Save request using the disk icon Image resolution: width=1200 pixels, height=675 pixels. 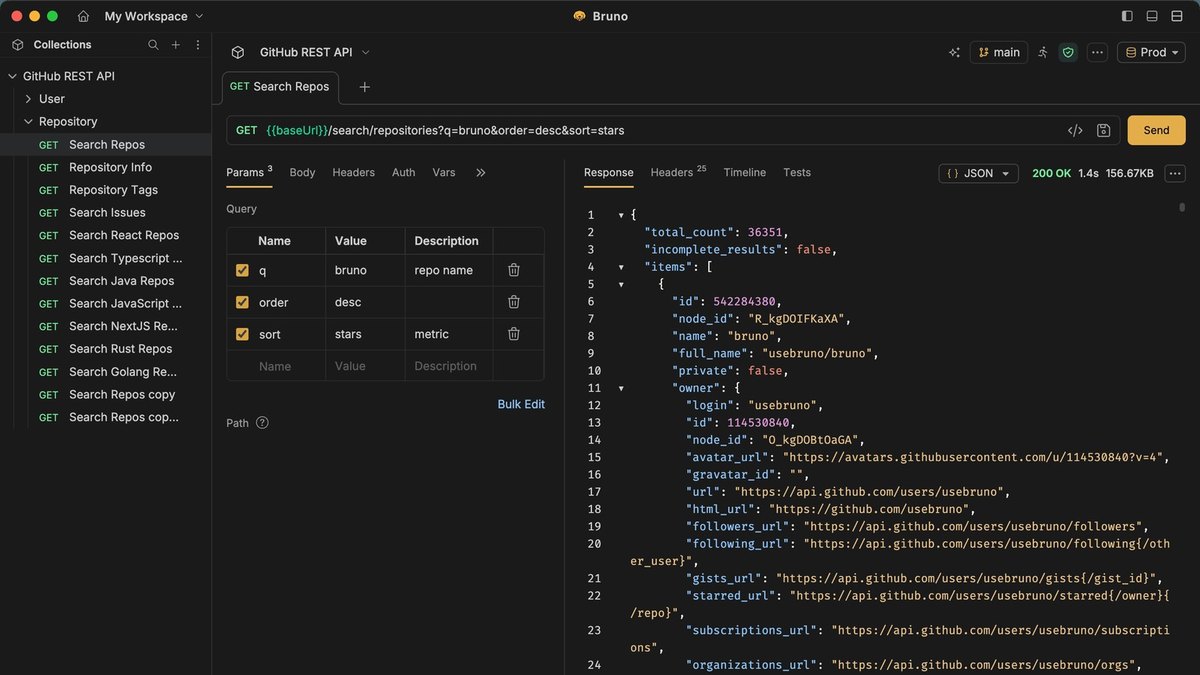pyautogui.click(x=1103, y=130)
